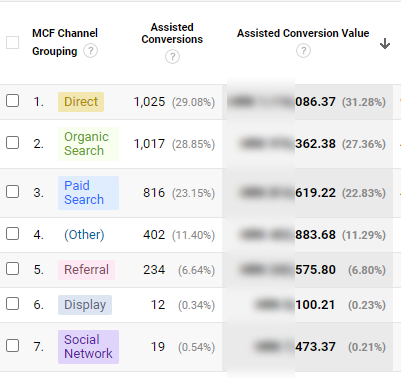Click help icon next to MCF Channel Grouping

coord(90,51)
